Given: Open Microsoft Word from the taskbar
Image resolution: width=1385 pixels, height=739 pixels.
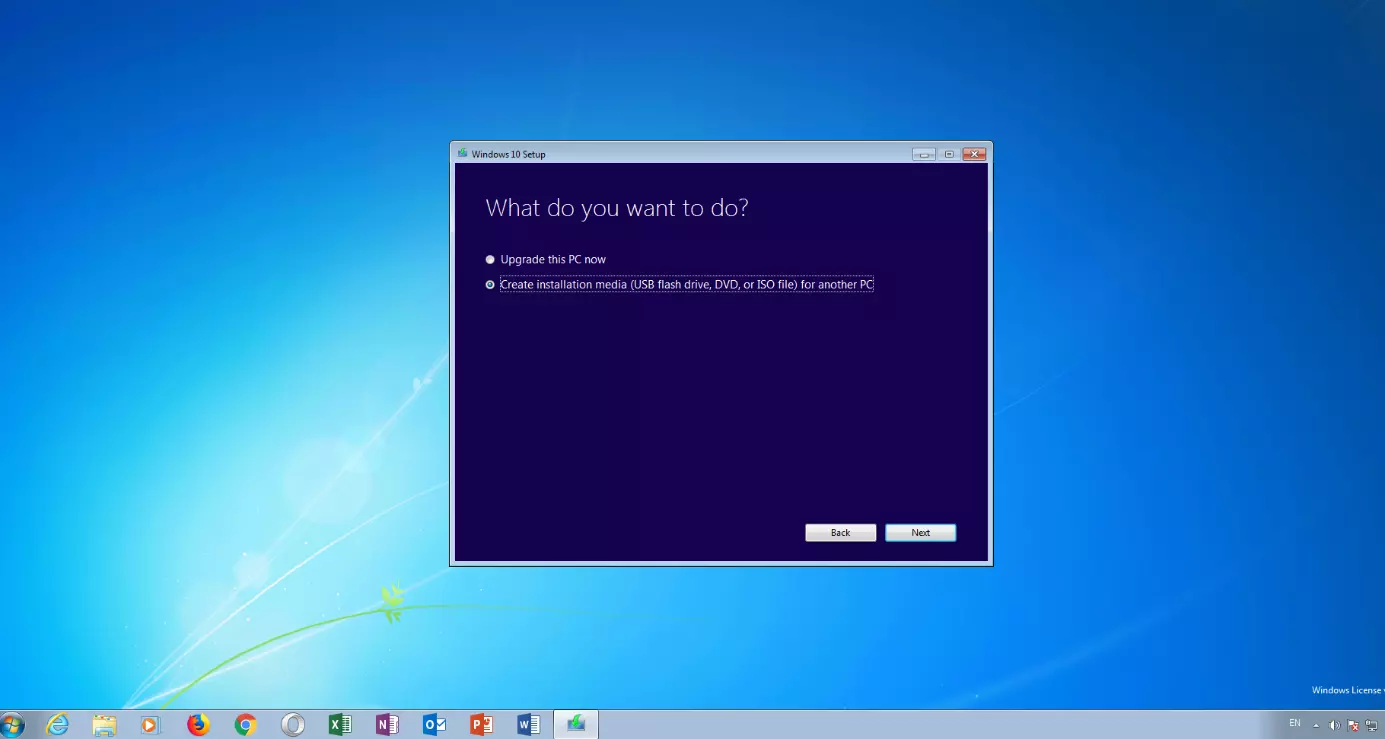Looking at the screenshot, I should click(528, 725).
